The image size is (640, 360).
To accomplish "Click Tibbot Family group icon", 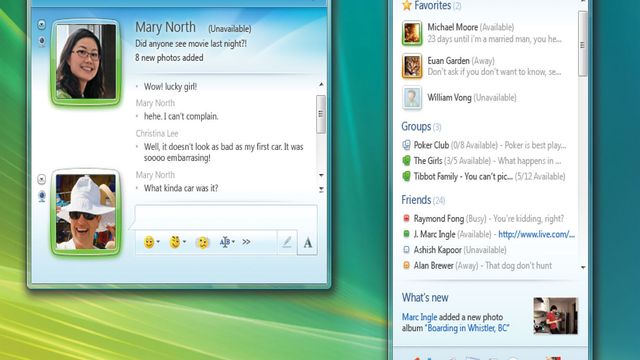I will tap(406, 176).
